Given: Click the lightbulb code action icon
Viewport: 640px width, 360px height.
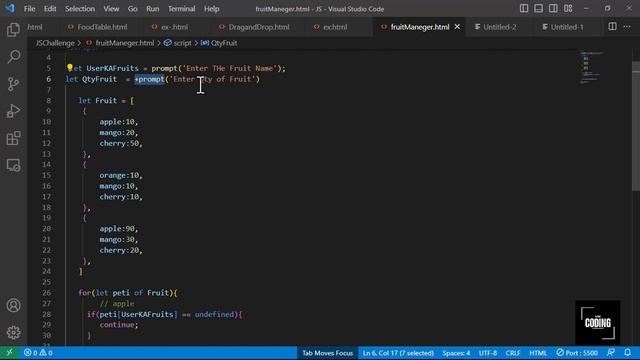Looking at the screenshot, I should [70, 67].
